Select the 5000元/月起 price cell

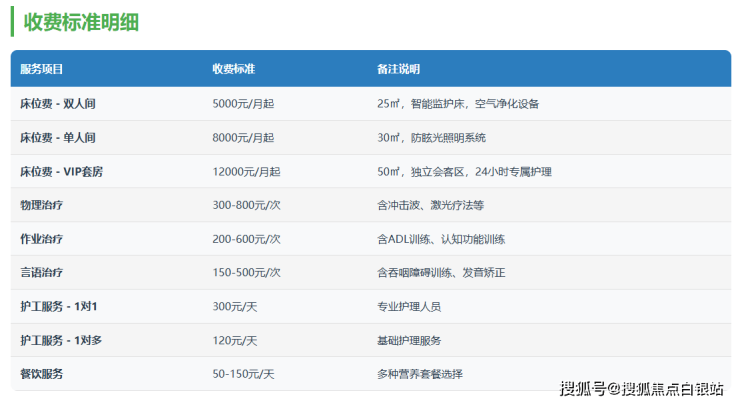click(243, 103)
